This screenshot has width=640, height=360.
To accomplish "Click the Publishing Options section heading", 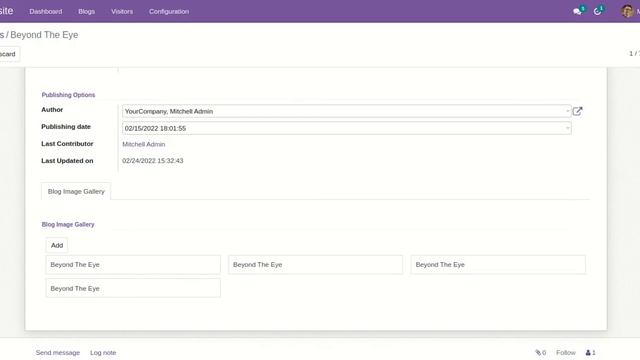I will 68,95.
